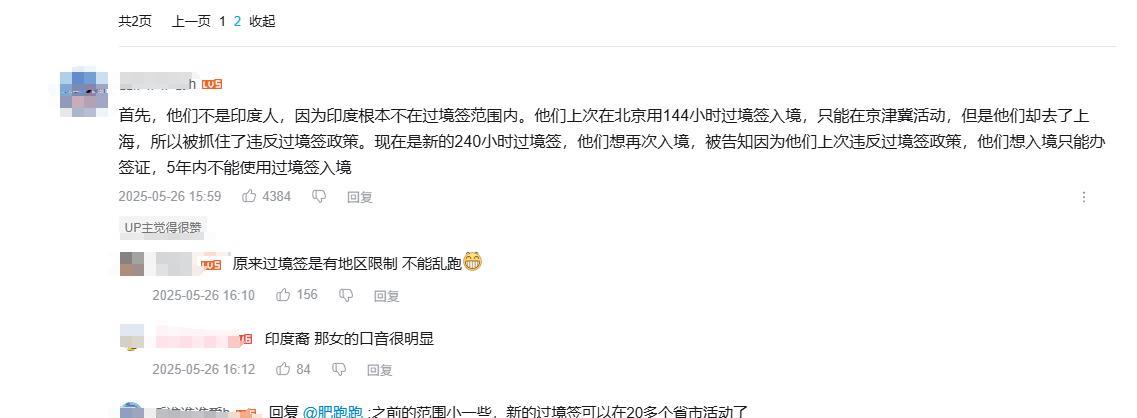Open avatar of 16:10 reply author
Screen dimensions: 1137x418
(132, 263)
